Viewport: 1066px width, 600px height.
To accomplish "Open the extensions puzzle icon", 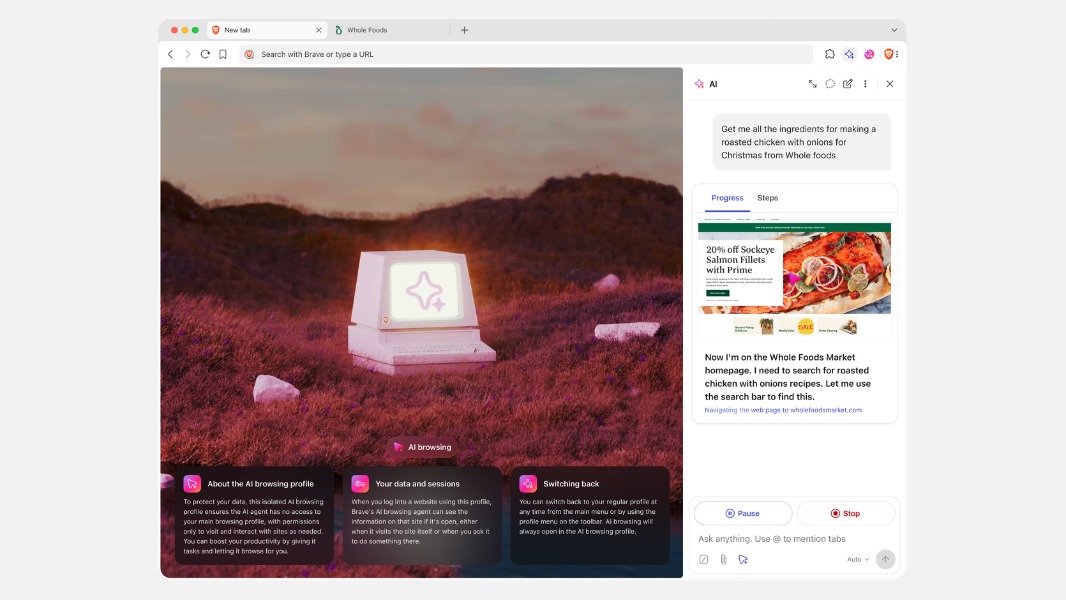I will (830, 54).
